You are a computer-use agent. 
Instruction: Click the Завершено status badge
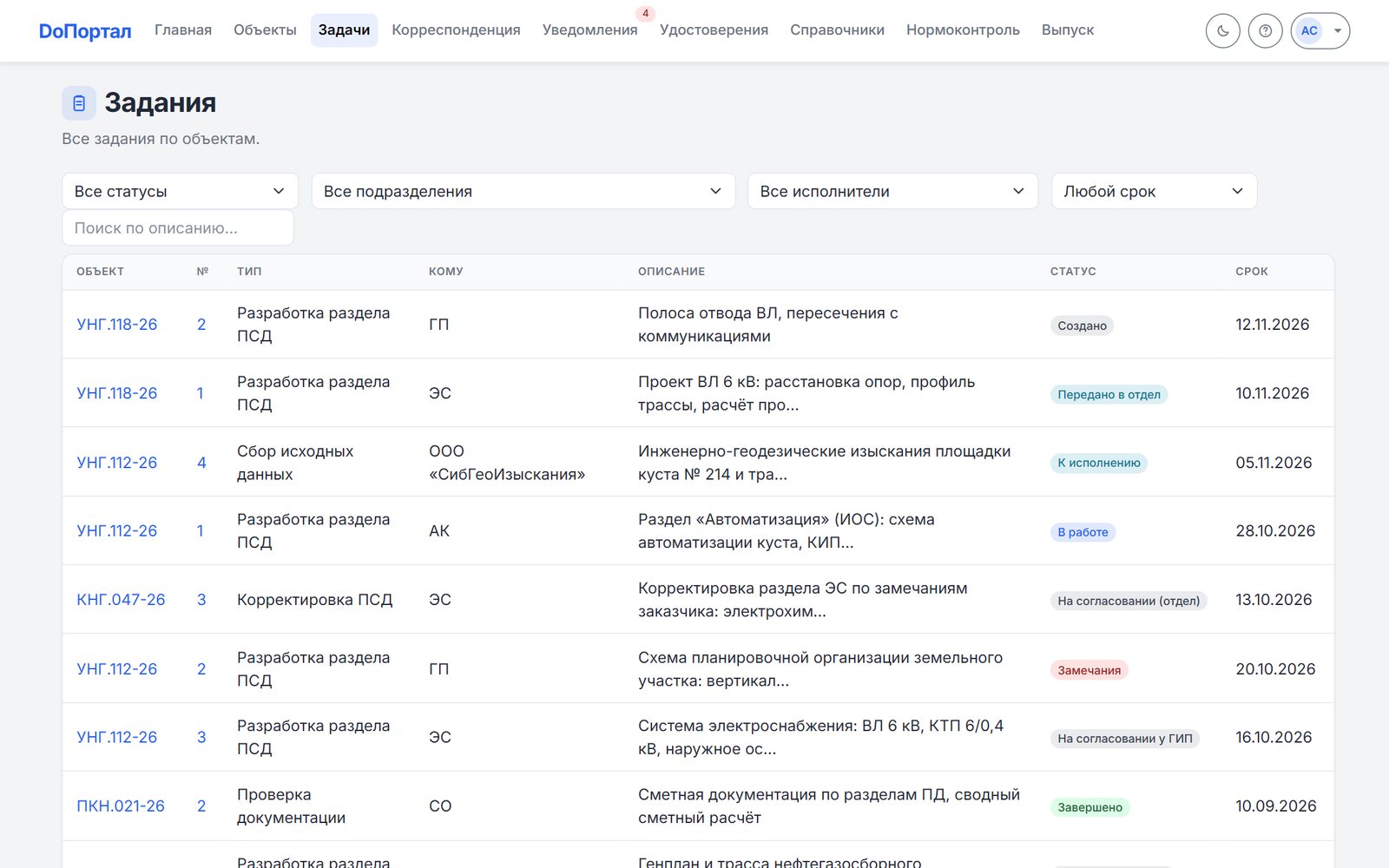pos(1089,807)
